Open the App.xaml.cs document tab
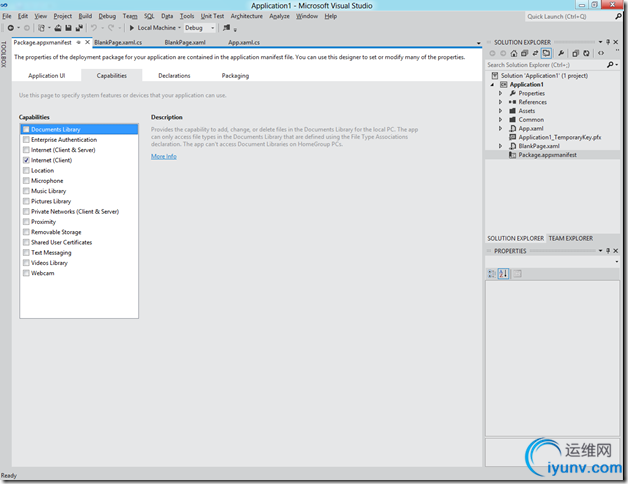This screenshot has width=628, height=484. (244, 42)
